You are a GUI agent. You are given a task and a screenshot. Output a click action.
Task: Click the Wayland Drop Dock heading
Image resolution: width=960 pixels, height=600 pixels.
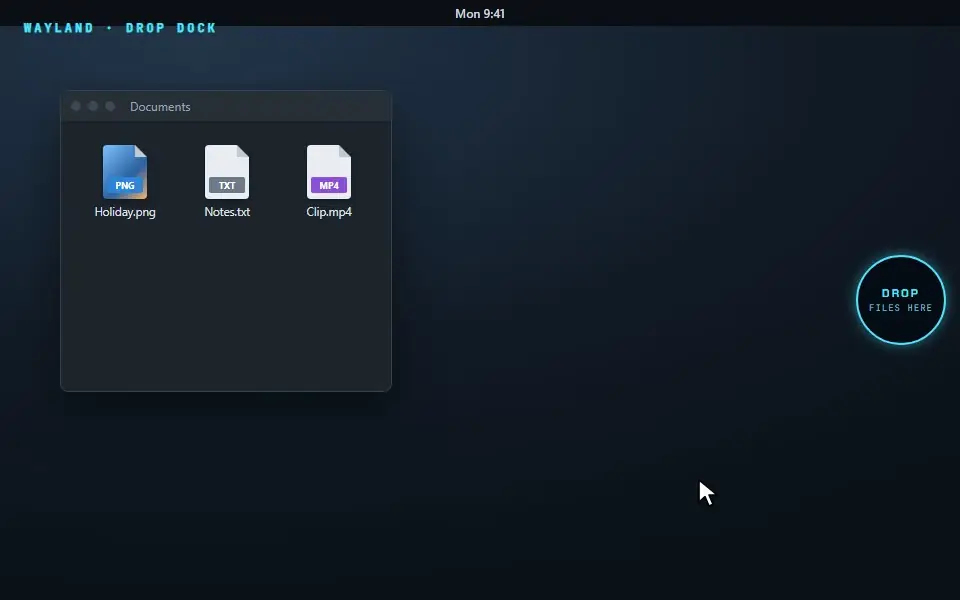(120, 28)
